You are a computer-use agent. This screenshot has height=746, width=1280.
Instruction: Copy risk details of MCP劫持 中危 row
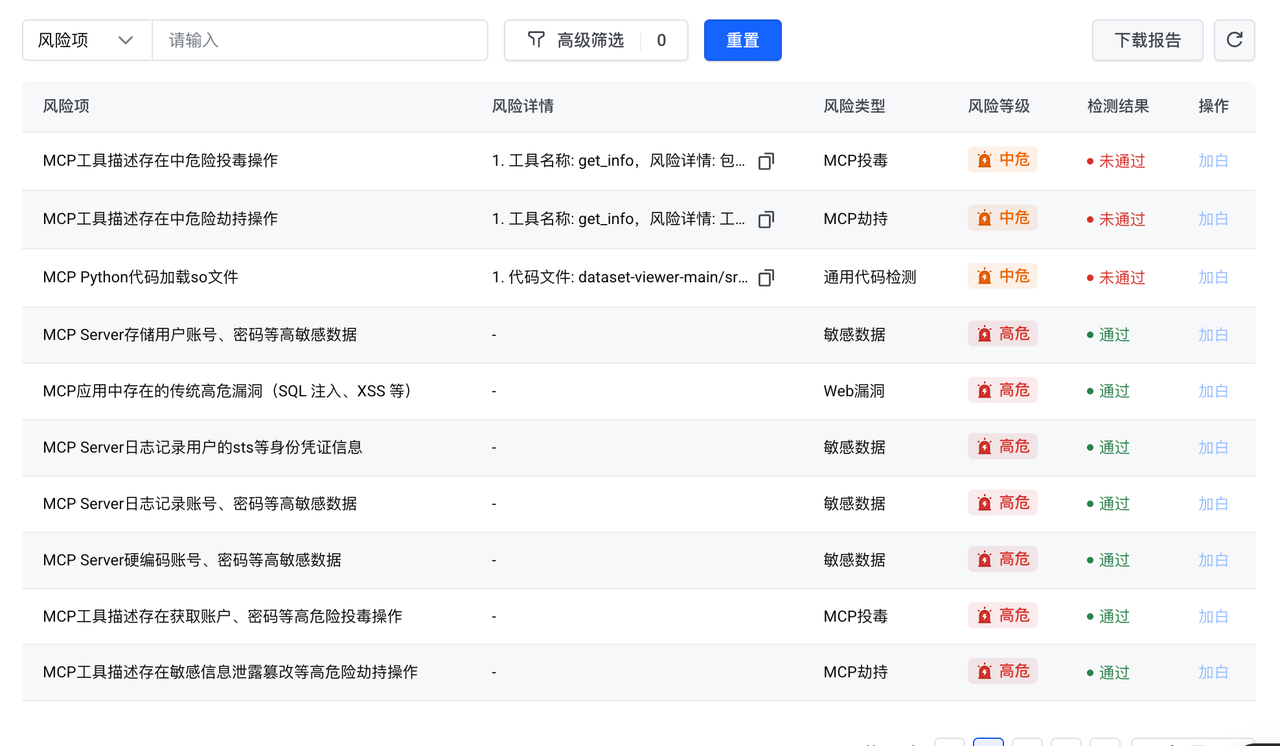coord(766,219)
